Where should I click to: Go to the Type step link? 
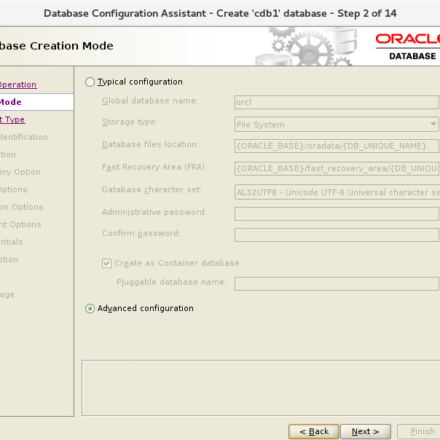[12, 120]
